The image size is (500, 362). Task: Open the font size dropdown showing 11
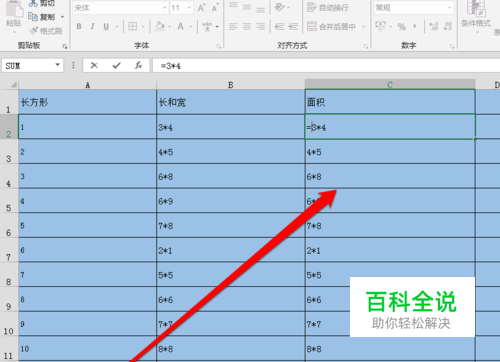[x=189, y=7]
